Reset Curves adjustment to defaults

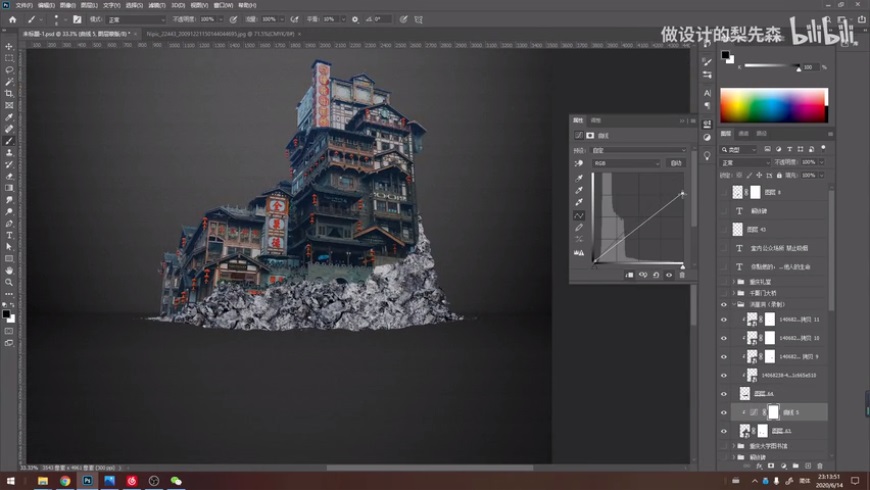pos(656,275)
